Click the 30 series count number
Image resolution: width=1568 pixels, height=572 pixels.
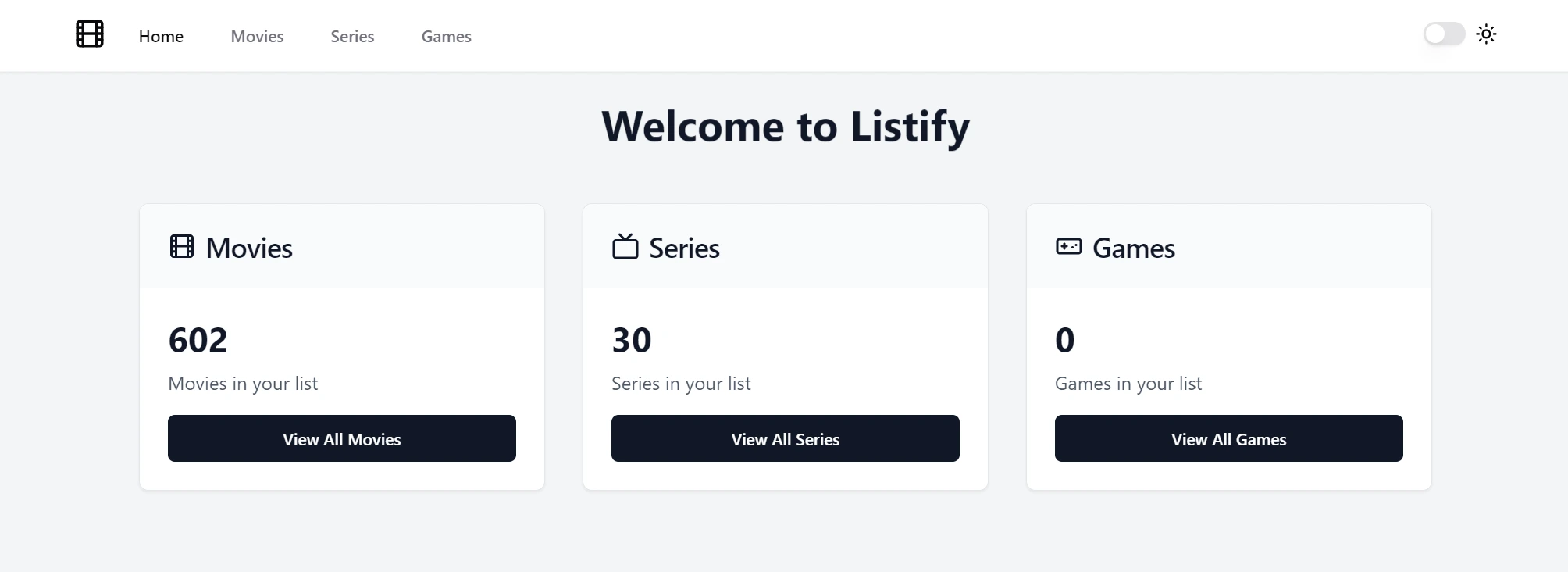(632, 340)
